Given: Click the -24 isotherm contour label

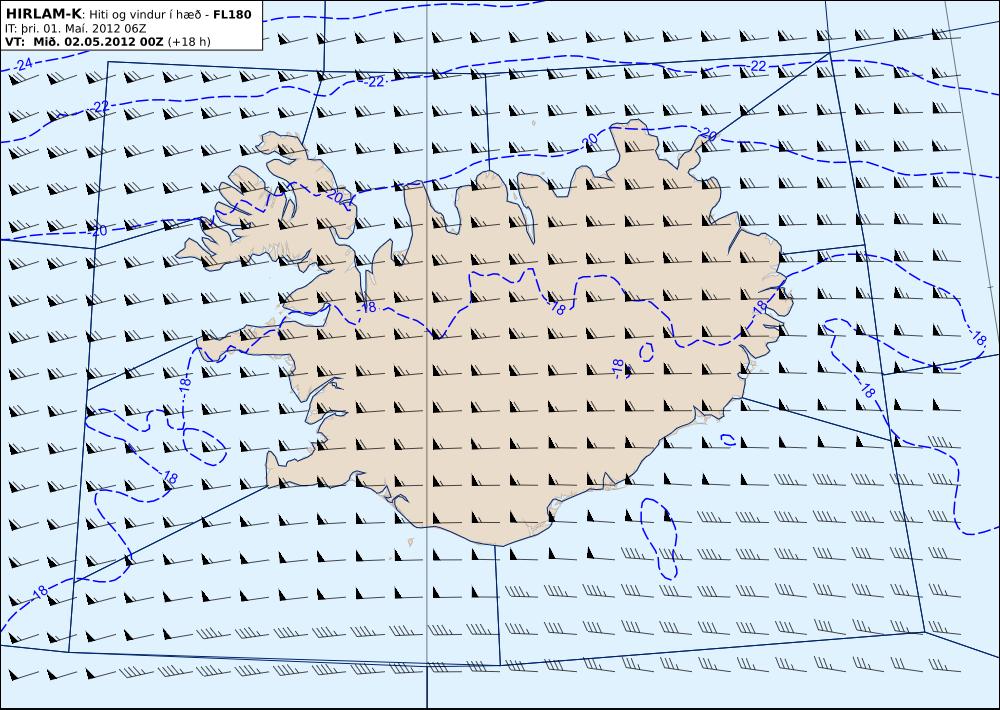Looking at the screenshot, I should click(23, 64).
